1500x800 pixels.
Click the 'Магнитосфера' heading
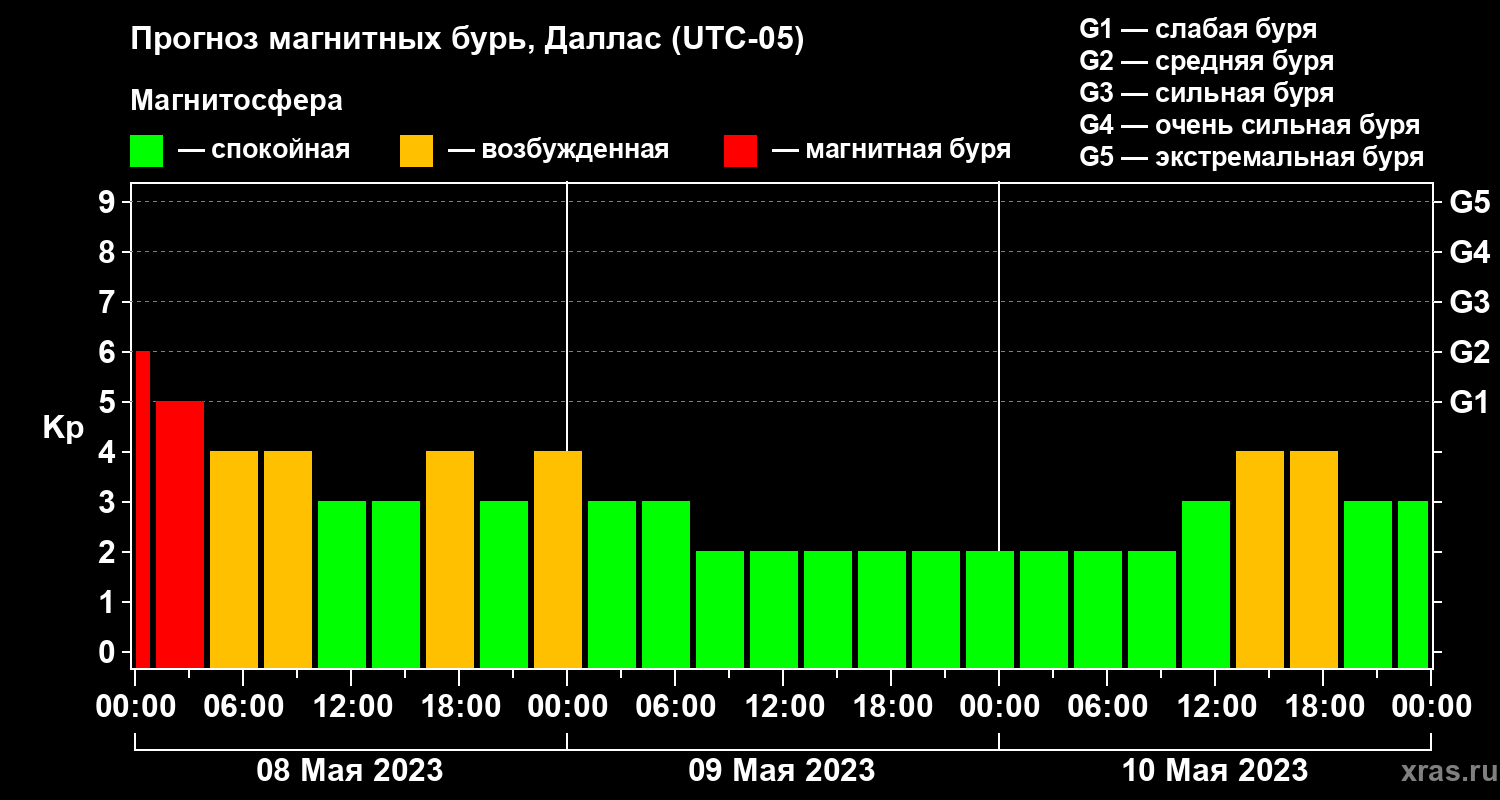[237, 101]
